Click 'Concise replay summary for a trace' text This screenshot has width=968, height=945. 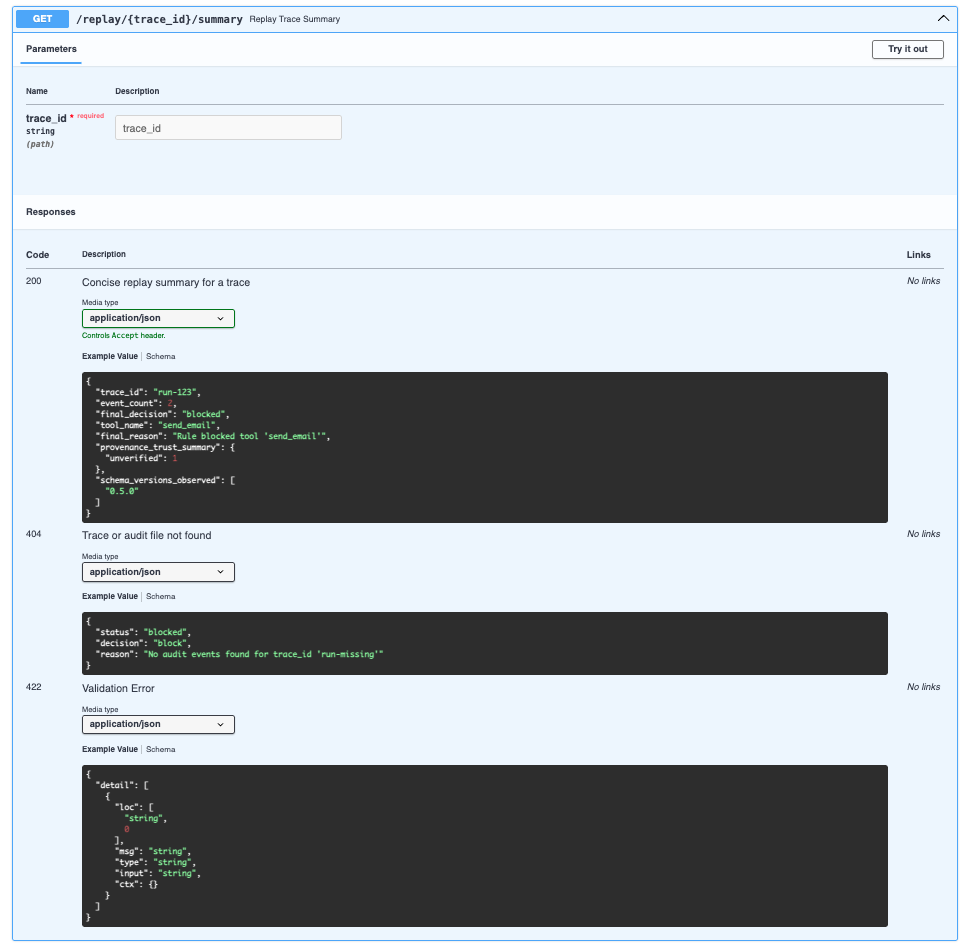click(x=166, y=282)
